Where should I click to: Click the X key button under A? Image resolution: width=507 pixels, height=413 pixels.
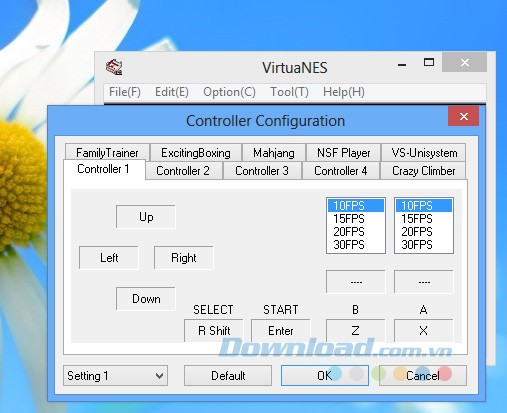point(424,331)
